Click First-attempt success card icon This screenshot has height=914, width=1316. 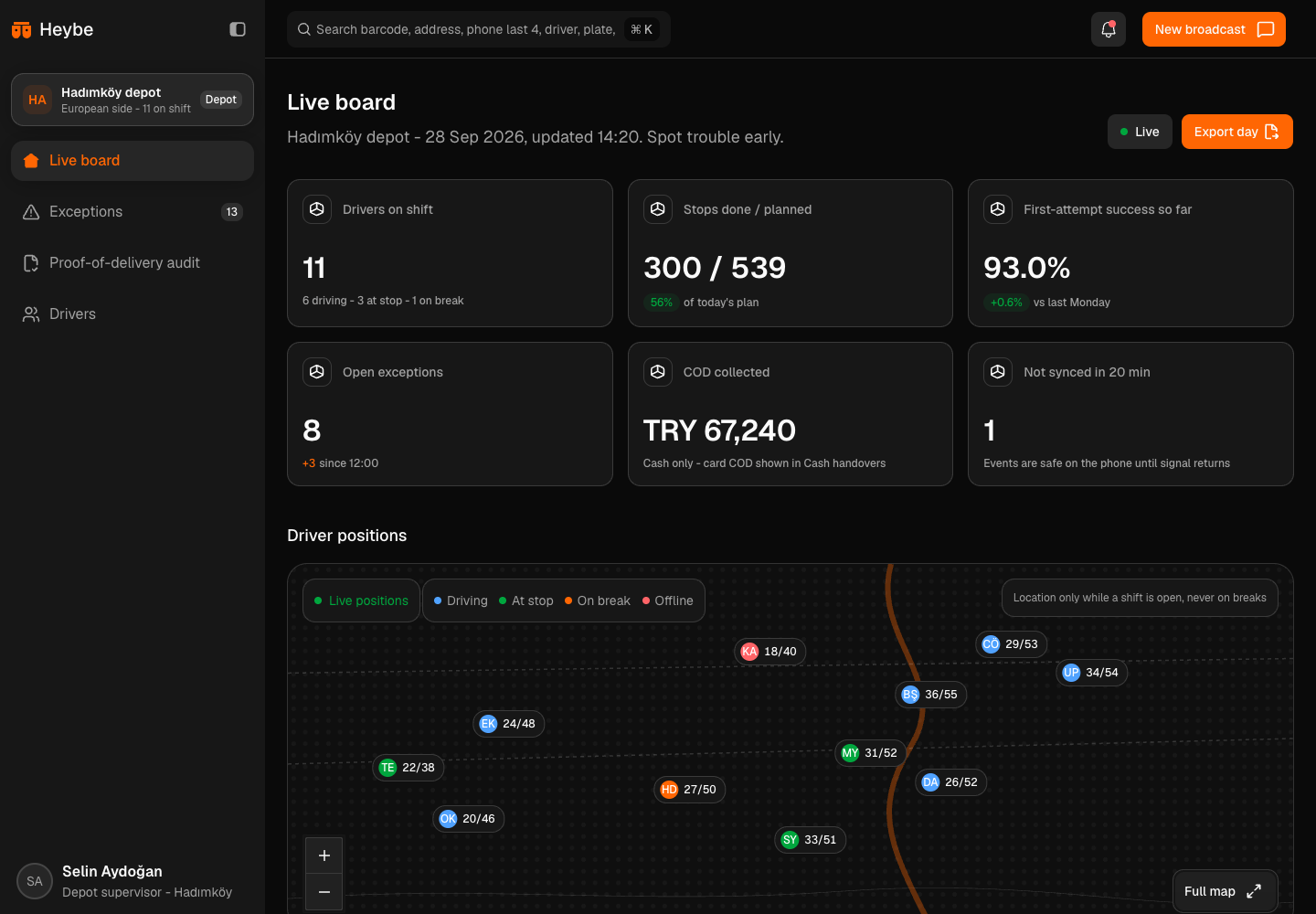pos(998,209)
